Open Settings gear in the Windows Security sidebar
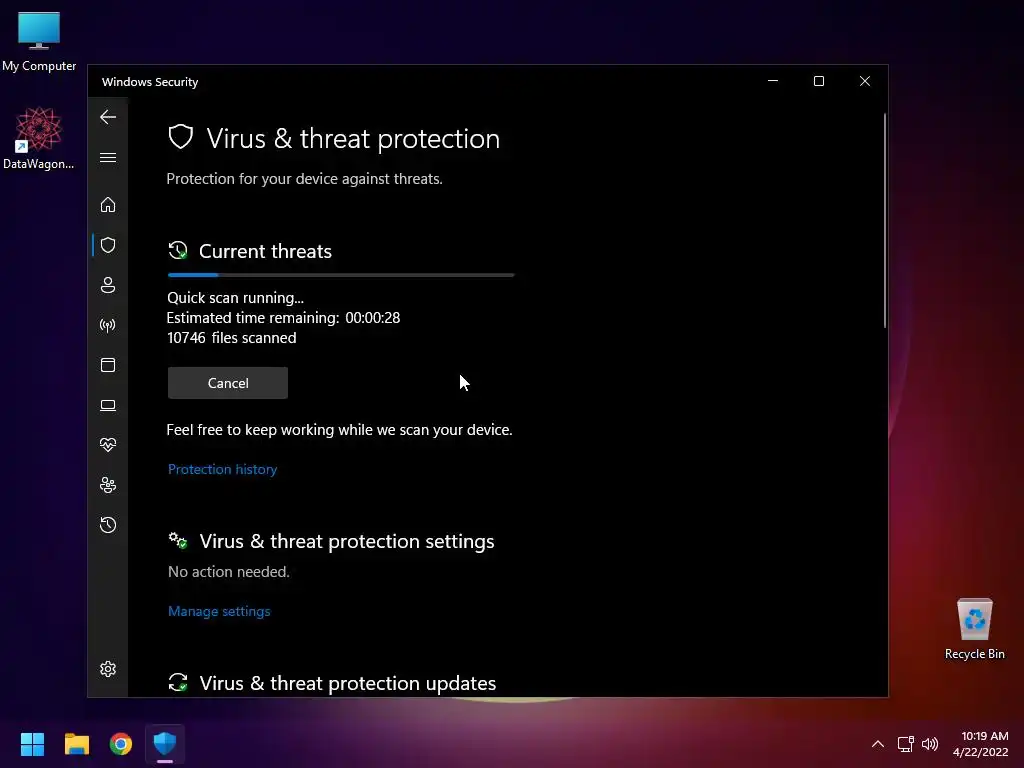This screenshot has height=768, width=1024. click(108, 669)
